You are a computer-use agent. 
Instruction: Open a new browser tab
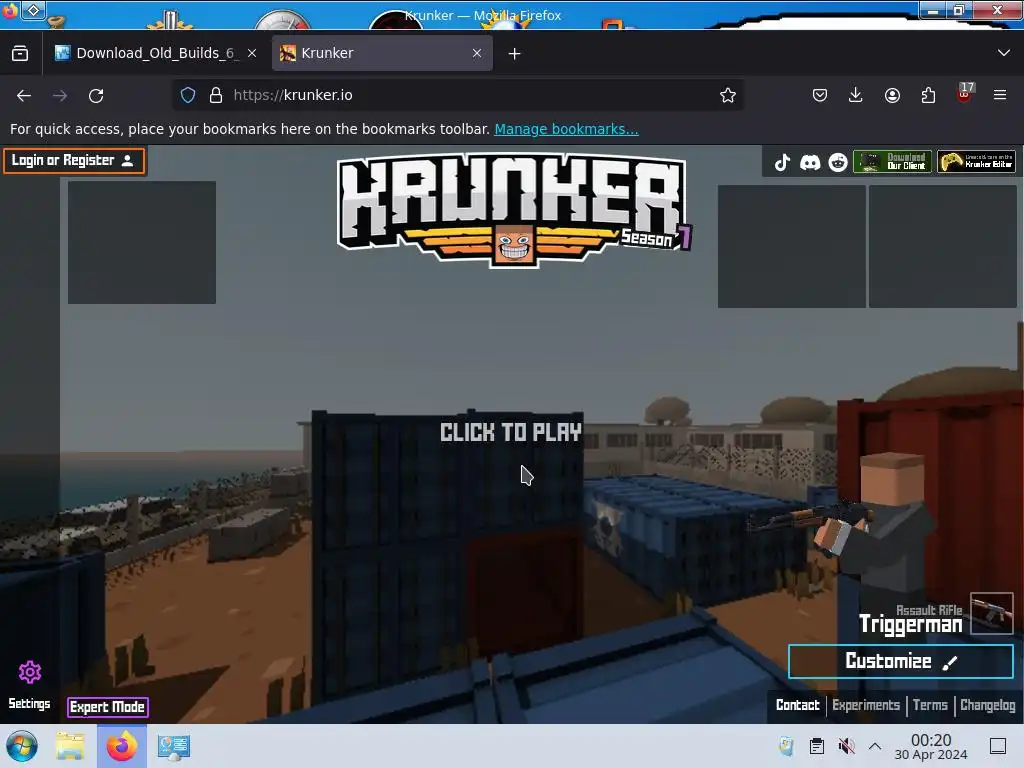[515, 54]
